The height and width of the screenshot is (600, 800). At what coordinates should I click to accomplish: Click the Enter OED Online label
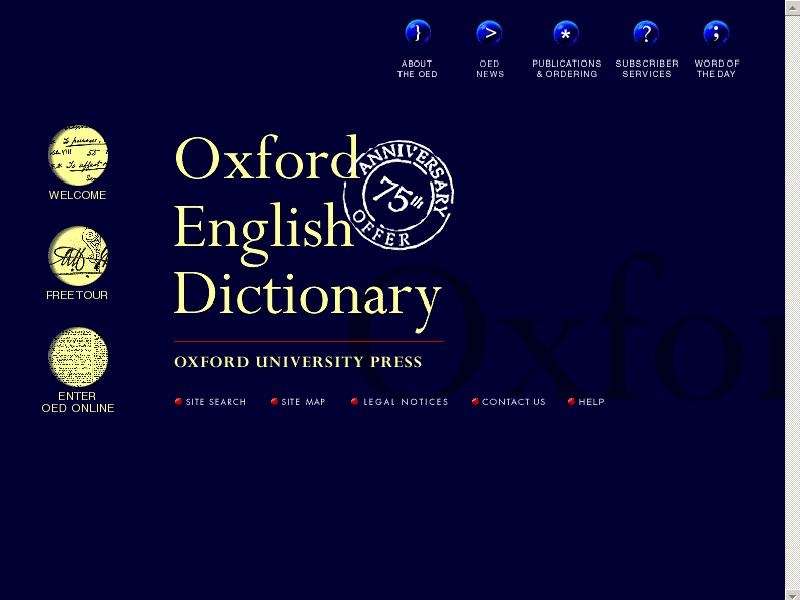click(x=78, y=402)
